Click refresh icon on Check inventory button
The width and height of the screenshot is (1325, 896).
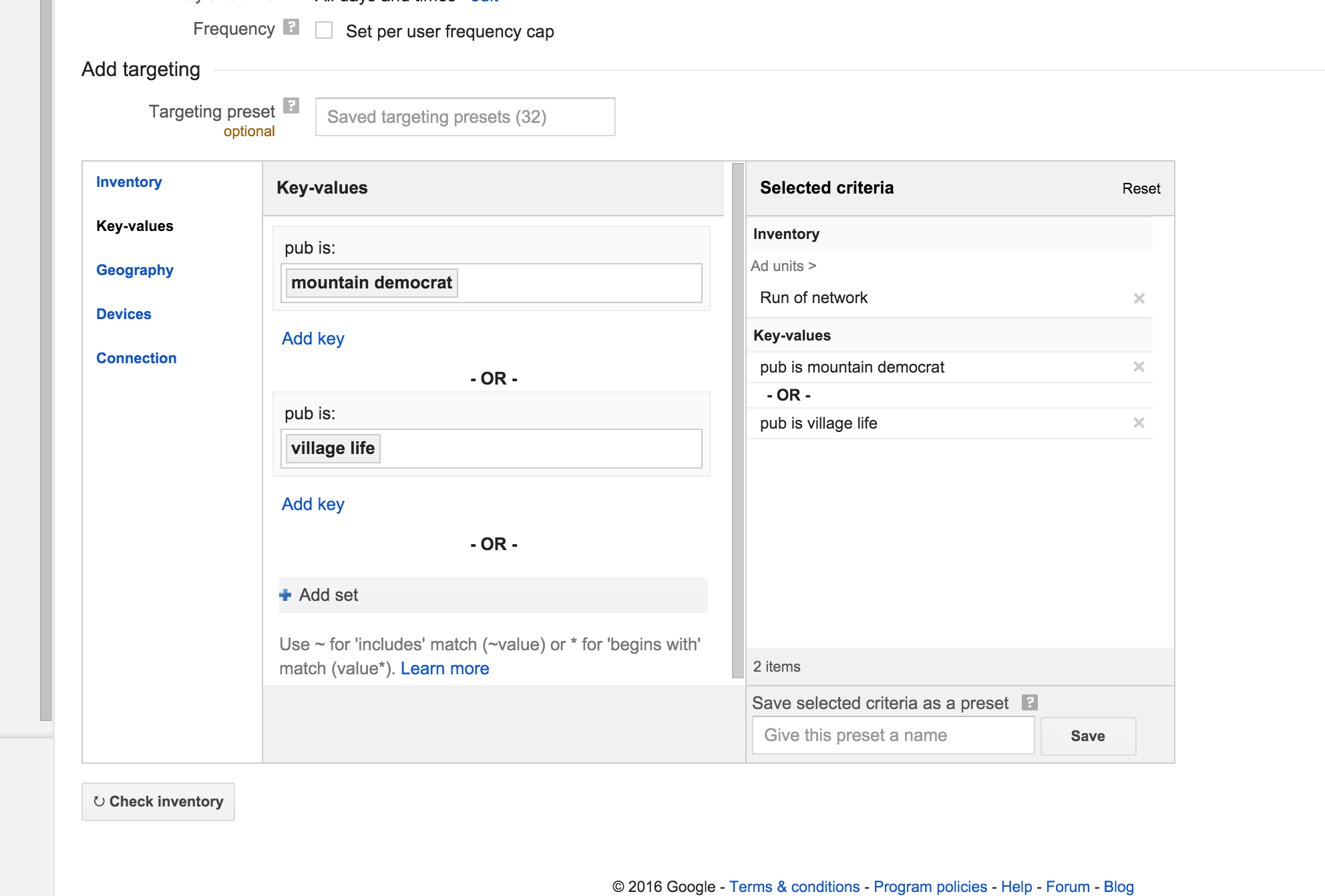(x=99, y=801)
